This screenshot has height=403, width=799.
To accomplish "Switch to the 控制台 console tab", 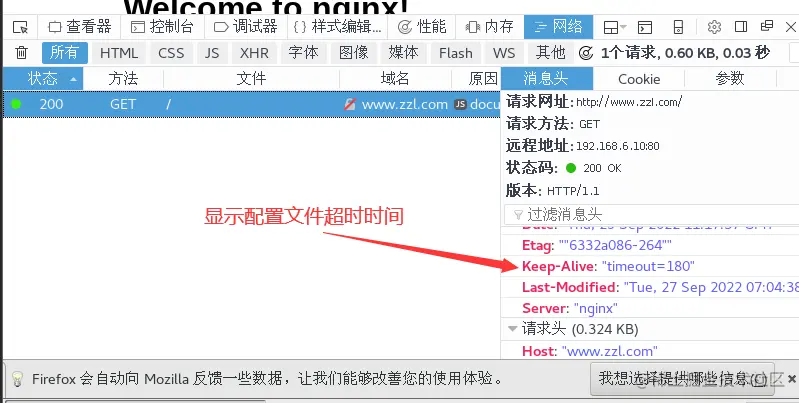I will click(163, 26).
